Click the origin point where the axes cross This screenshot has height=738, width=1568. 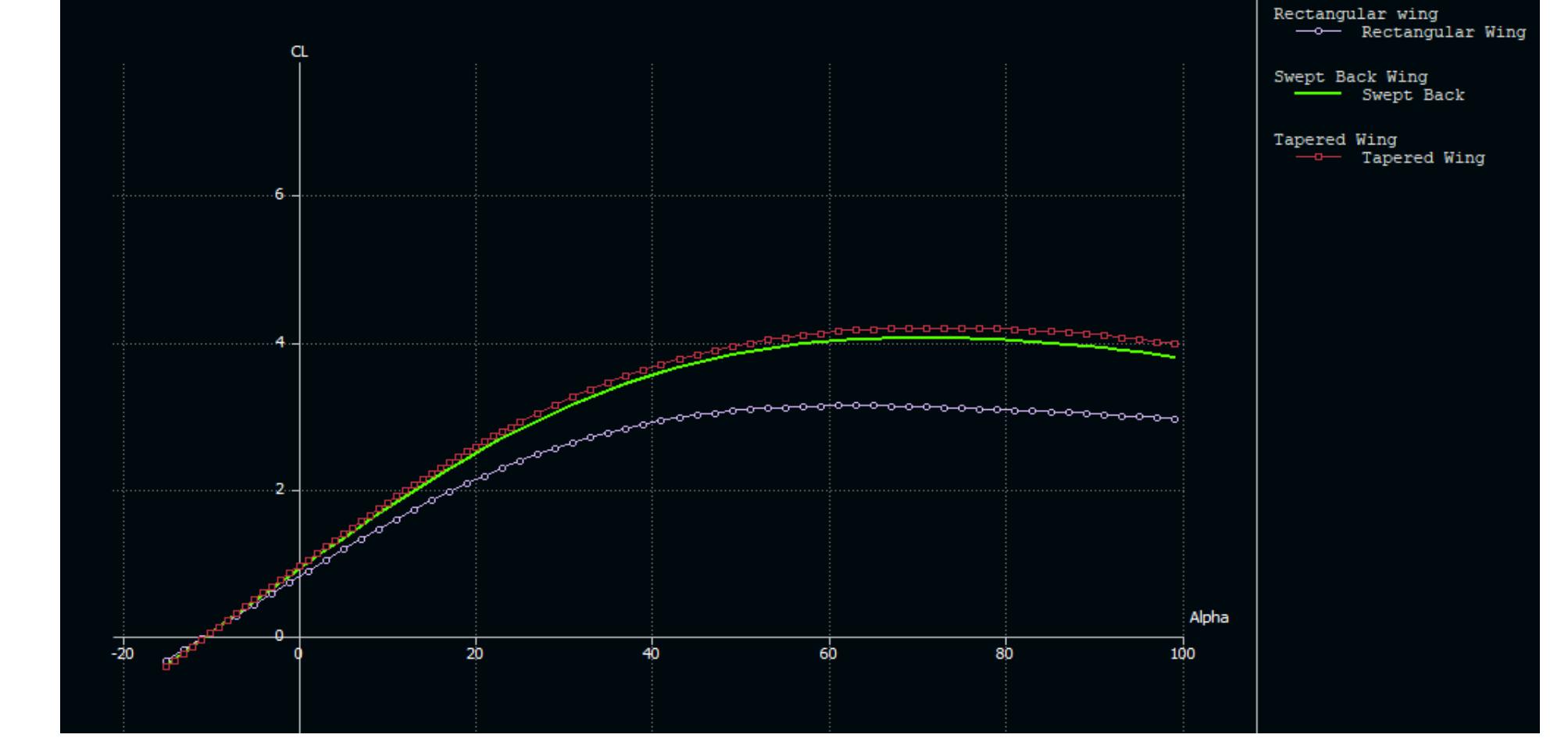[x=299, y=637]
